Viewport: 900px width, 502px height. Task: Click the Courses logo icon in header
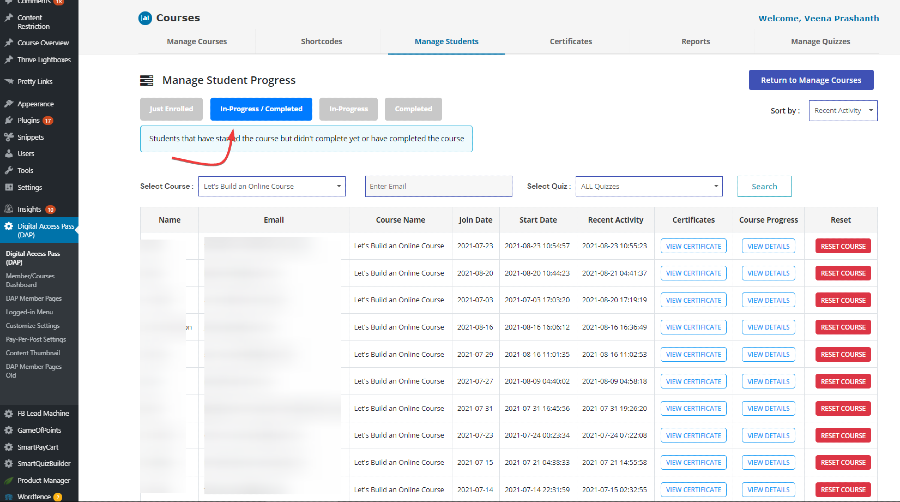145,17
